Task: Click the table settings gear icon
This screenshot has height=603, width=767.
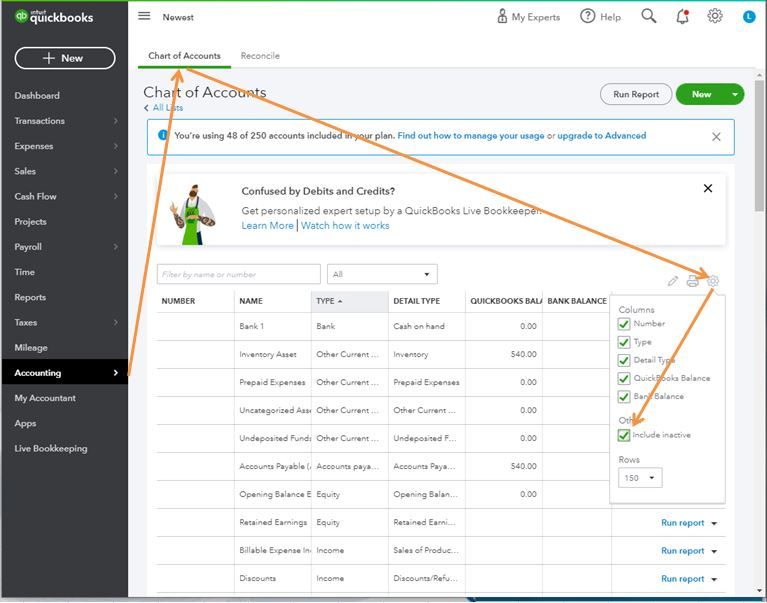Action: pos(713,281)
